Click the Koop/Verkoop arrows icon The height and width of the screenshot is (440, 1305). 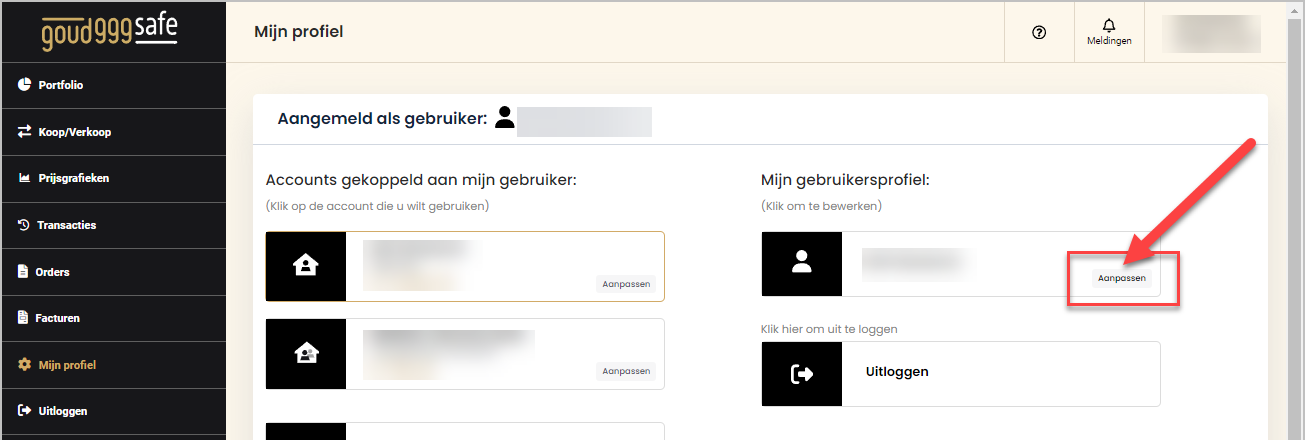click(x=25, y=131)
